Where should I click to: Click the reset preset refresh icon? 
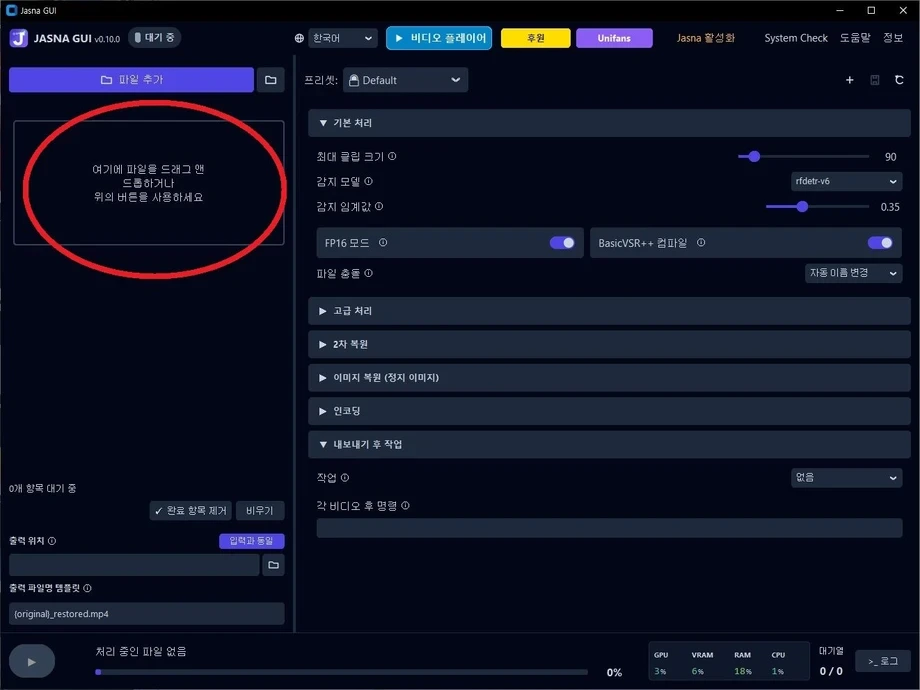(x=899, y=80)
